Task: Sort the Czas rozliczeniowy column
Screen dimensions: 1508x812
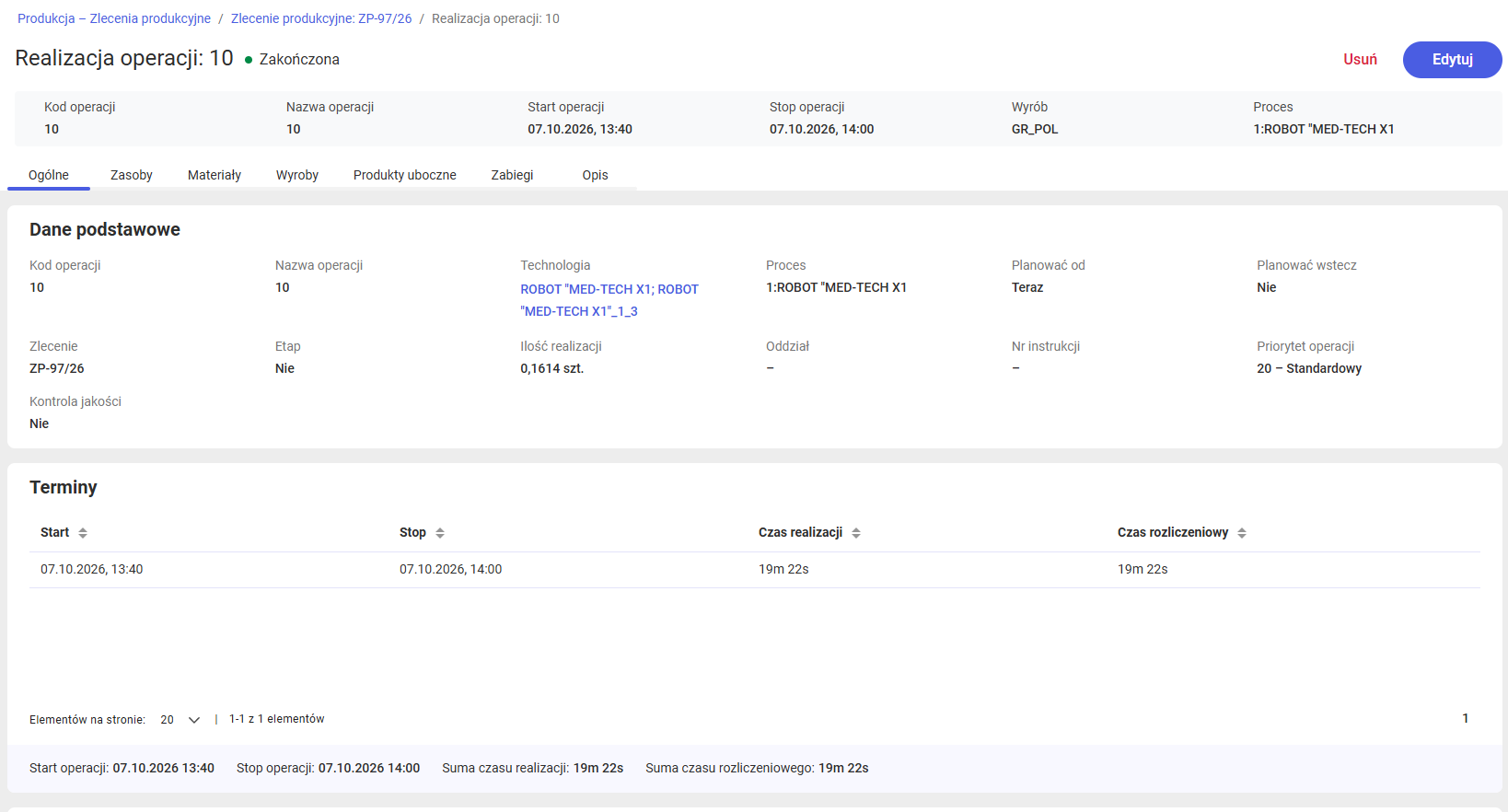Action: click(x=1242, y=533)
